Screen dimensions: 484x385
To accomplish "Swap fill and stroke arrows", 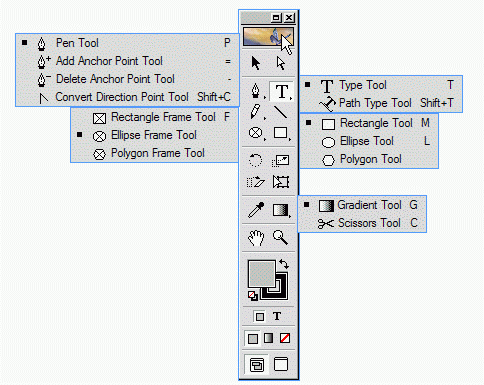I will click(x=284, y=264).
